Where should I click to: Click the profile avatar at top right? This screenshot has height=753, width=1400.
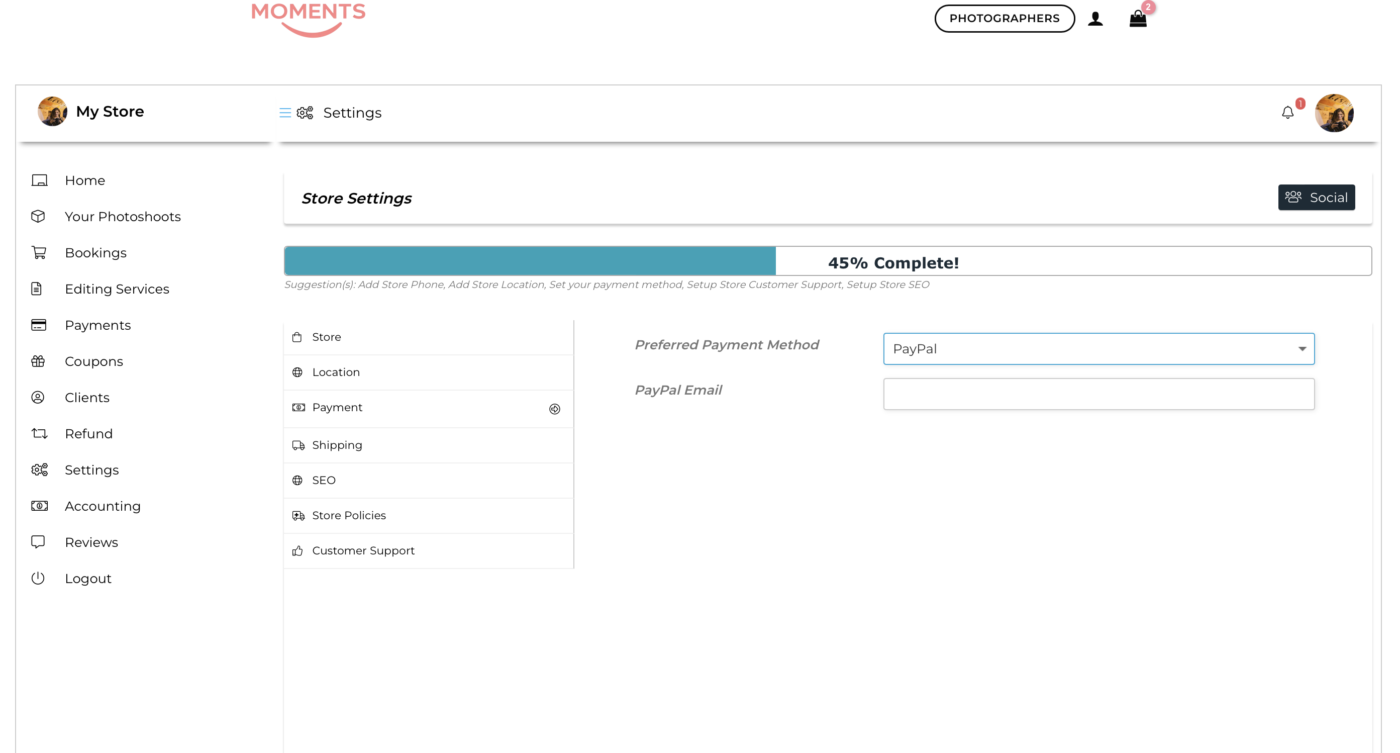[1334, 113]
